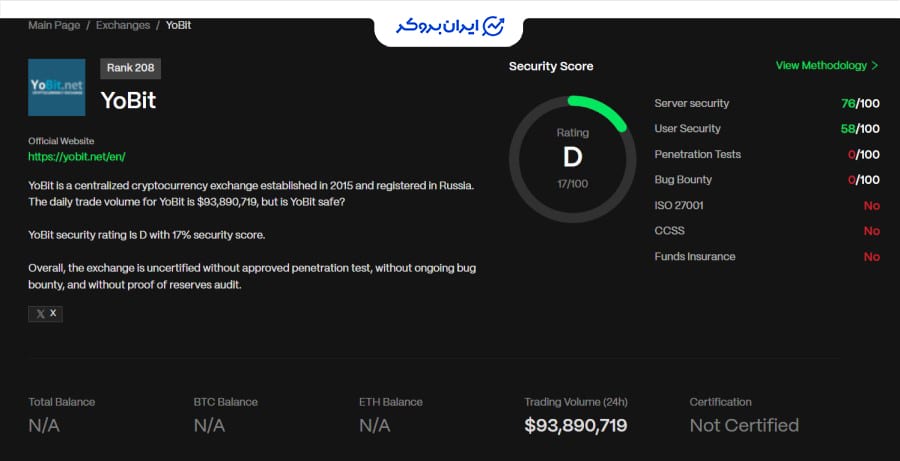Click the 'Overall, the exchange is uncertified' paragraph
Image resolution: width=900 pixels, height=461 pixels.
coord(252,276)
